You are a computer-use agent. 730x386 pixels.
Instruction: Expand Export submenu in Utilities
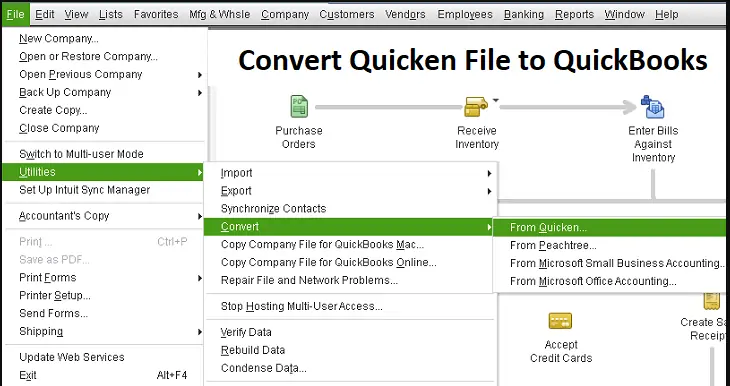coord(351,191)
